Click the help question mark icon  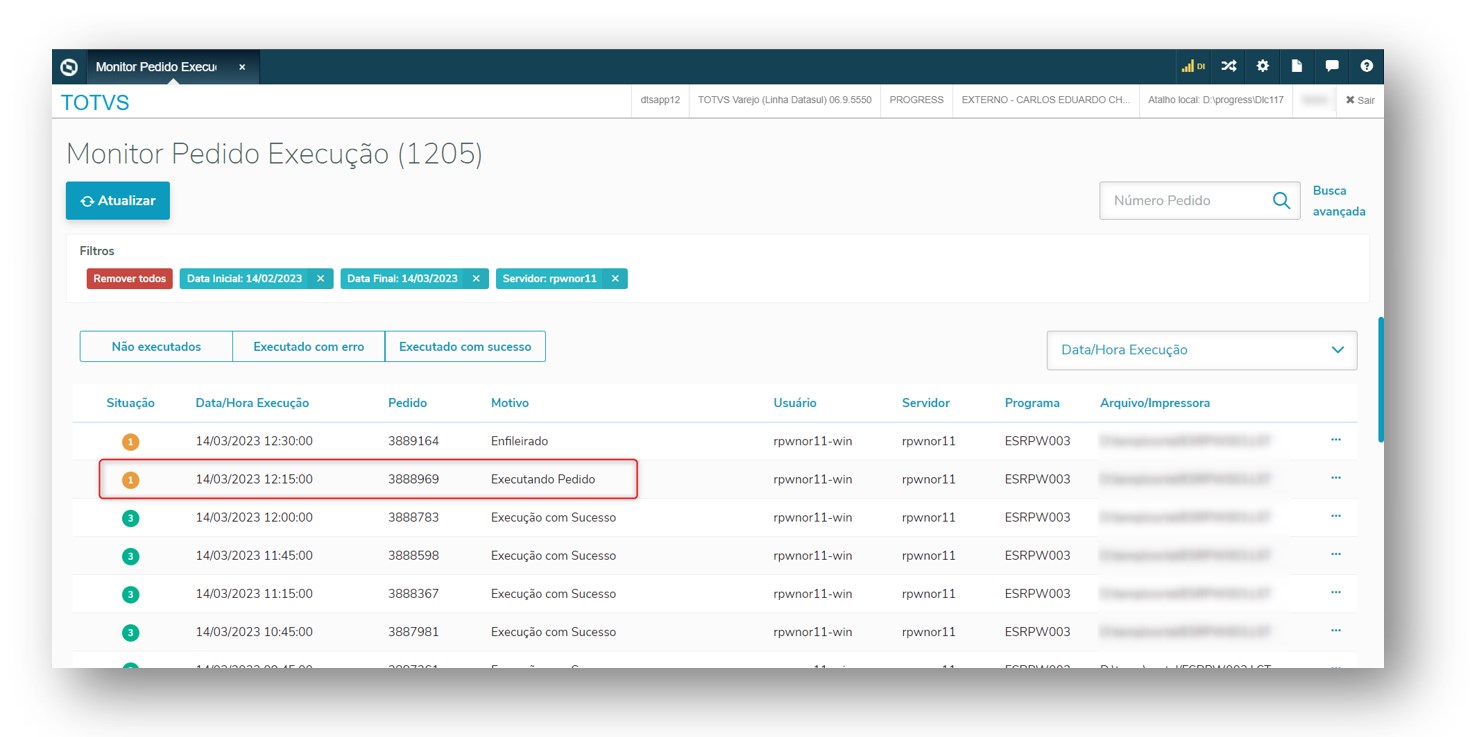[x=1366, y=66]
